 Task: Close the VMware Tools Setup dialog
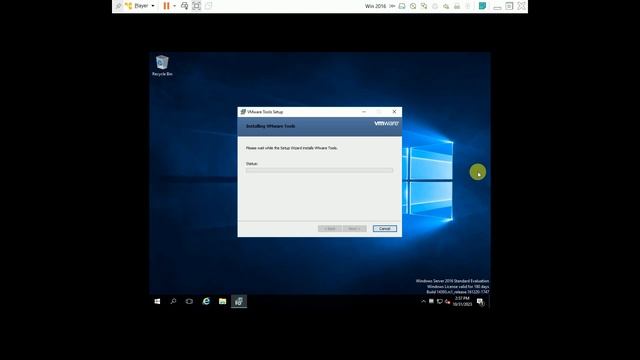pos(394,111)
